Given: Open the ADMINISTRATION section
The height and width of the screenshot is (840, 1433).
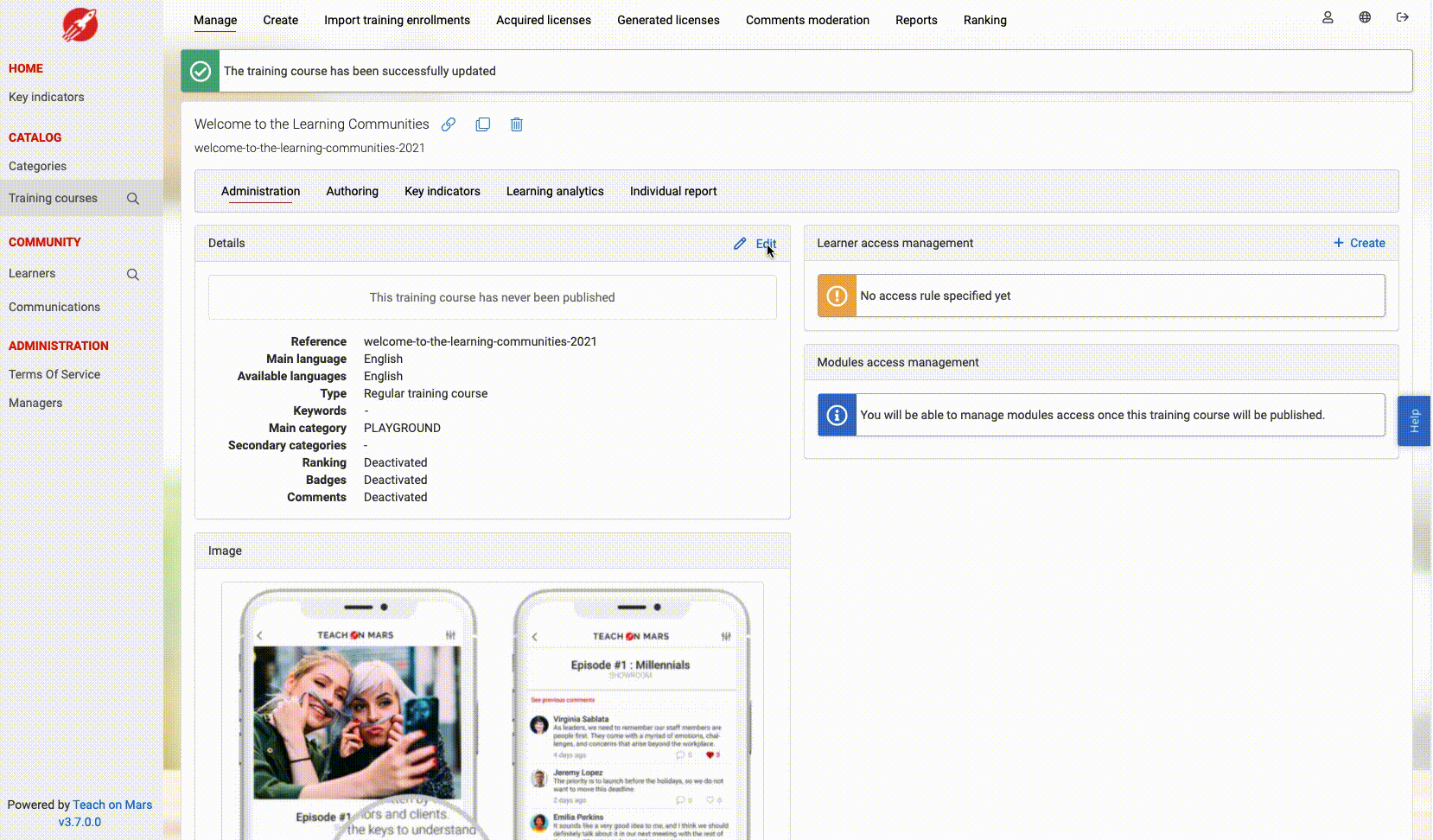Looking at the screenshot, I should pos(59,346).
